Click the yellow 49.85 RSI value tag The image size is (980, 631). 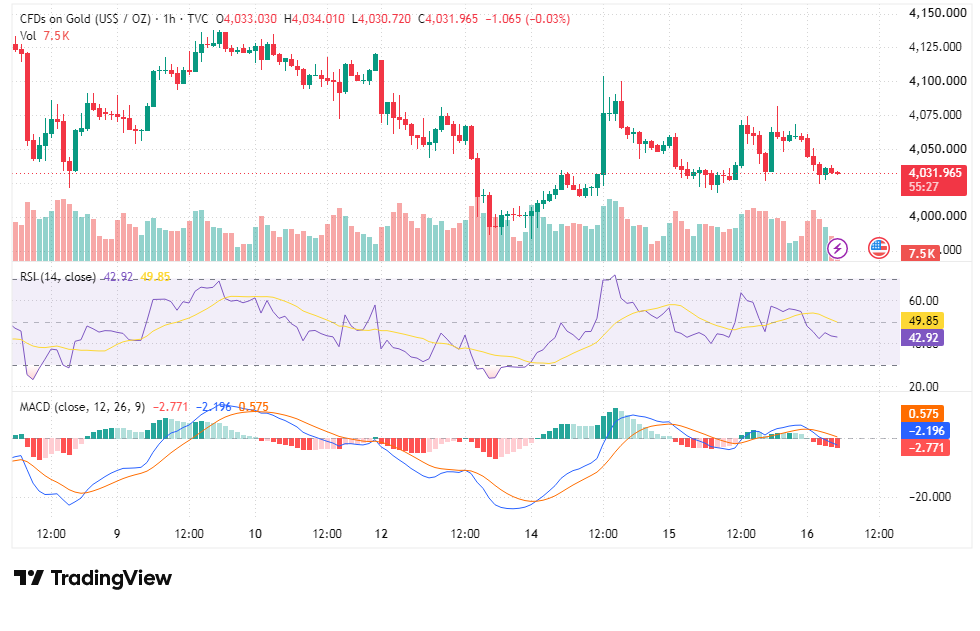click(922, 320)
